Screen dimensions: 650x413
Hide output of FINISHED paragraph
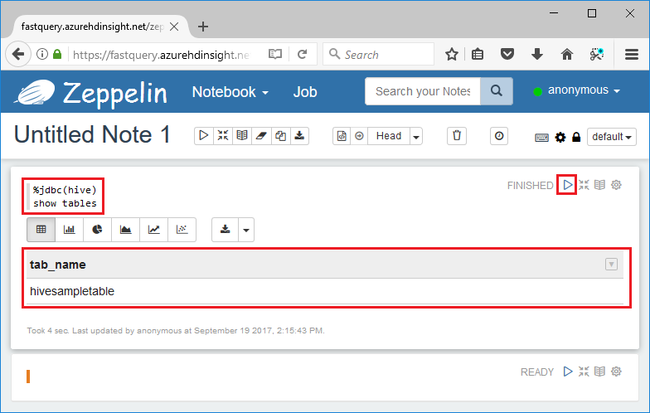pyautogui.click(x=600, y=185)
